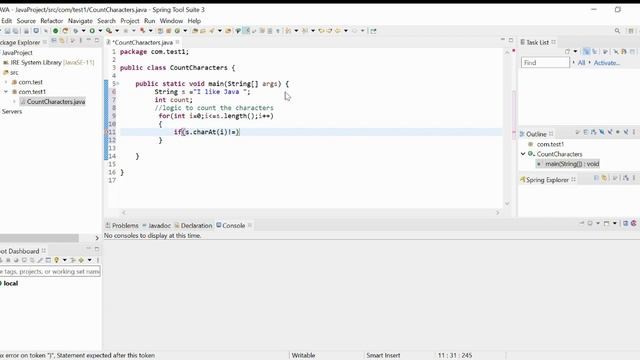Click the green Run button in toolbar
The height and width of the screenshot is (360, 640).
[x=92, y=31]
